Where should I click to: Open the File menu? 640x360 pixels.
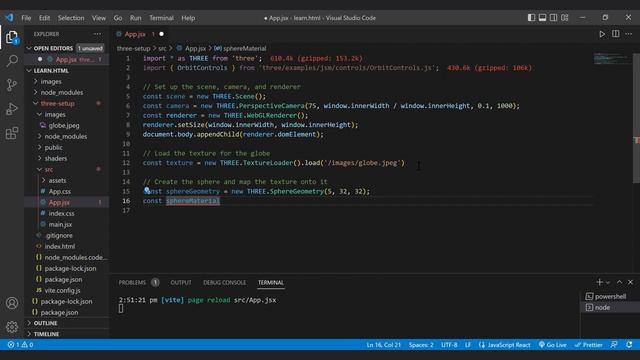[26, 18]
